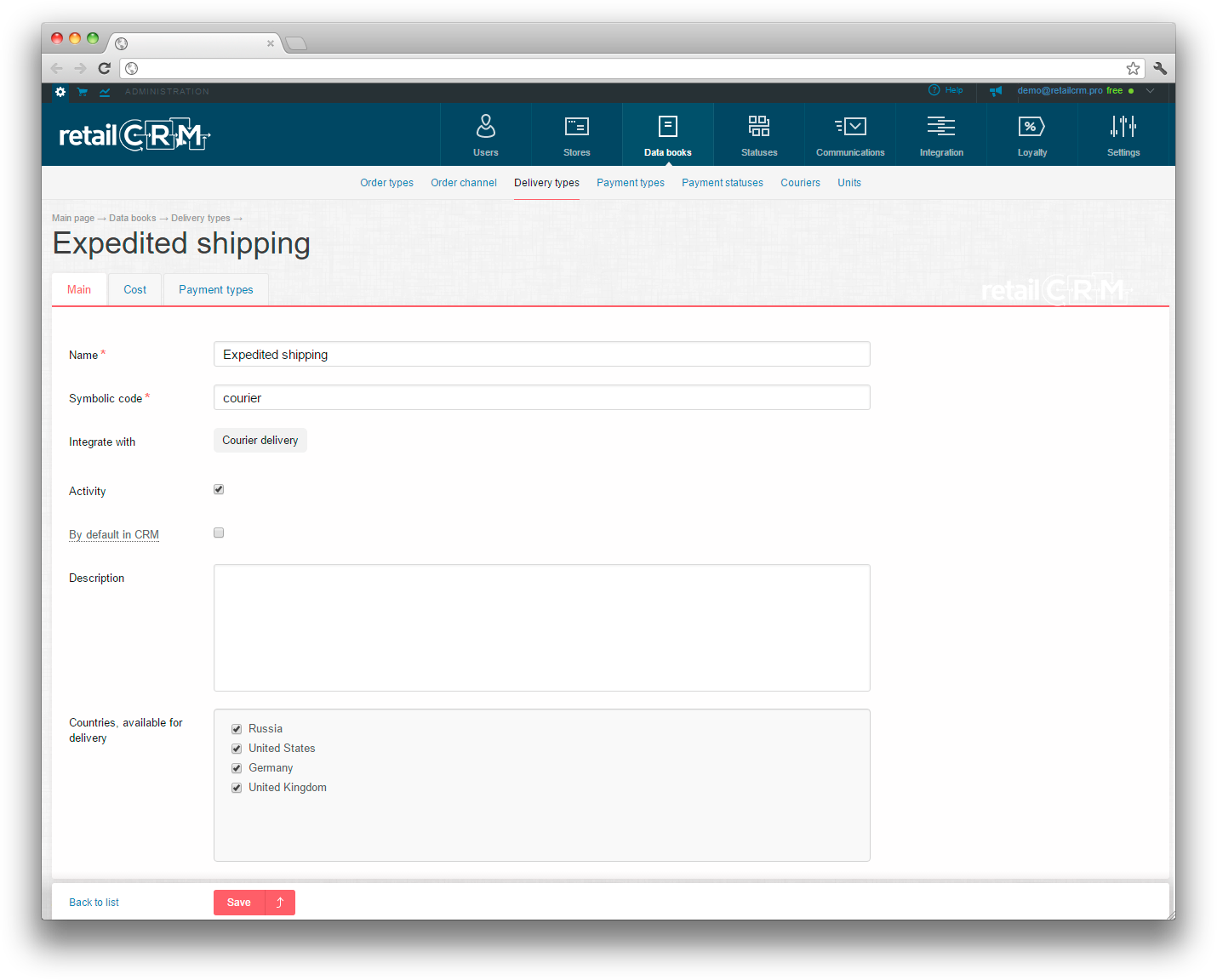Open the Data books section icon
Viewport: 1217px width, 980px height.
point(667,127)
